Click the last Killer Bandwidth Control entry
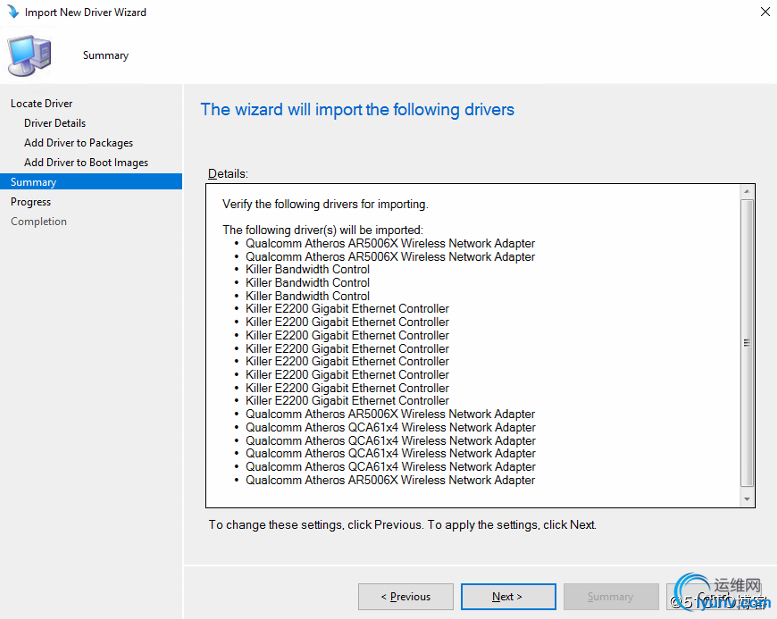This screenshot has height=619, width=777. click(x=307, y=296)
